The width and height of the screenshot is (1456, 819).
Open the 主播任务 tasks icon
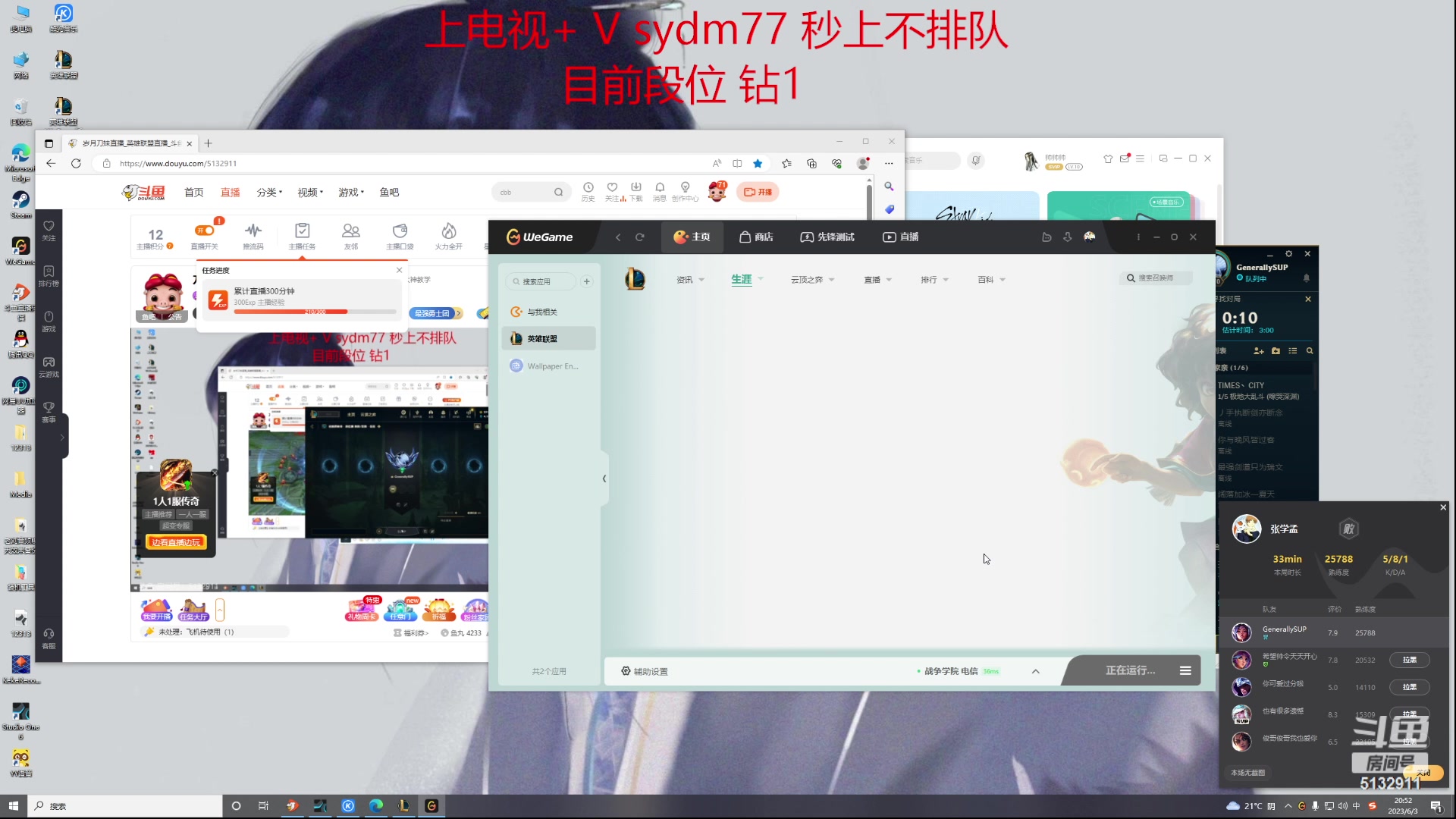click(x=302, y=231)
